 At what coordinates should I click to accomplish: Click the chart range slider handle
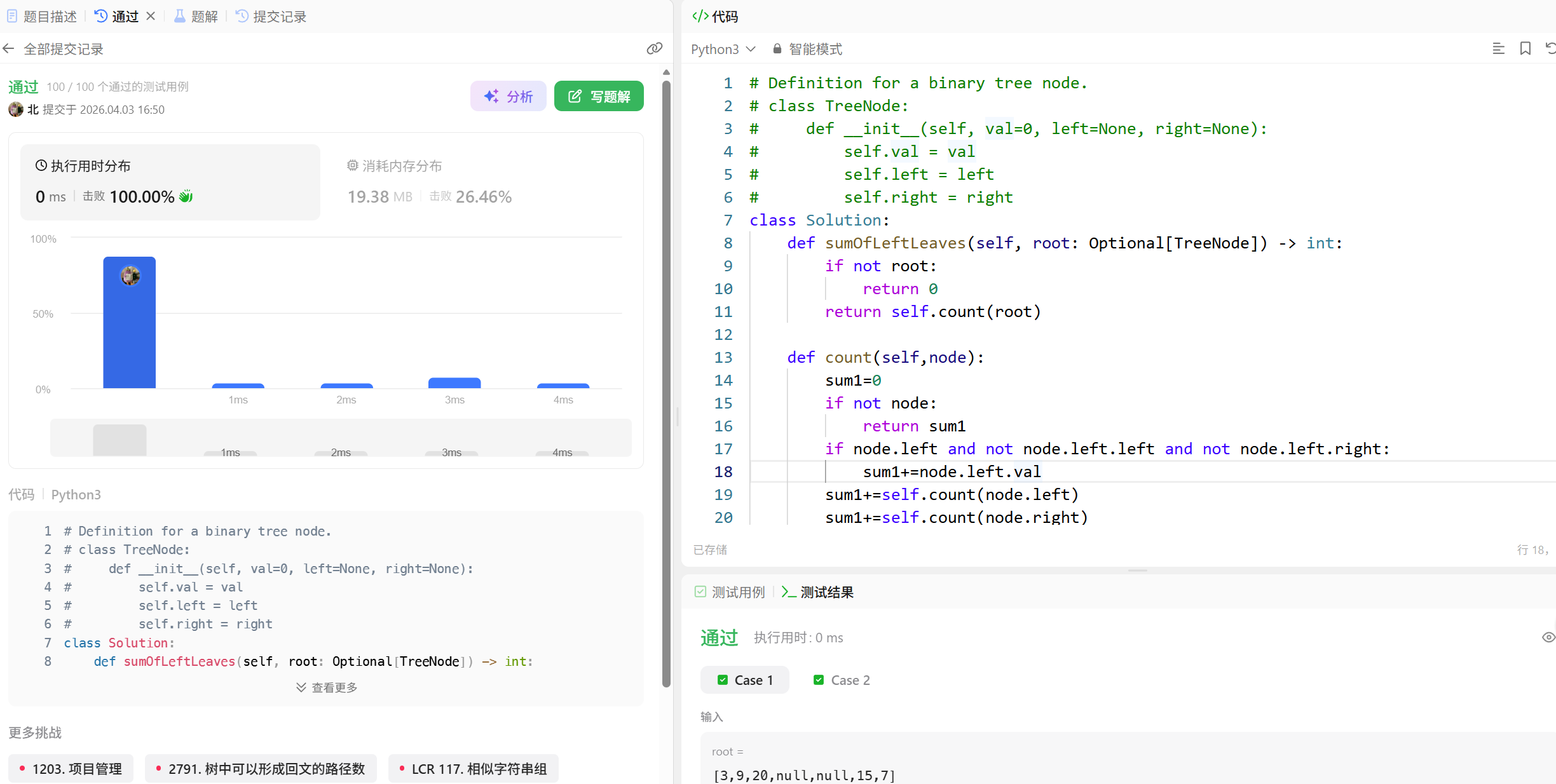(119, 439)
